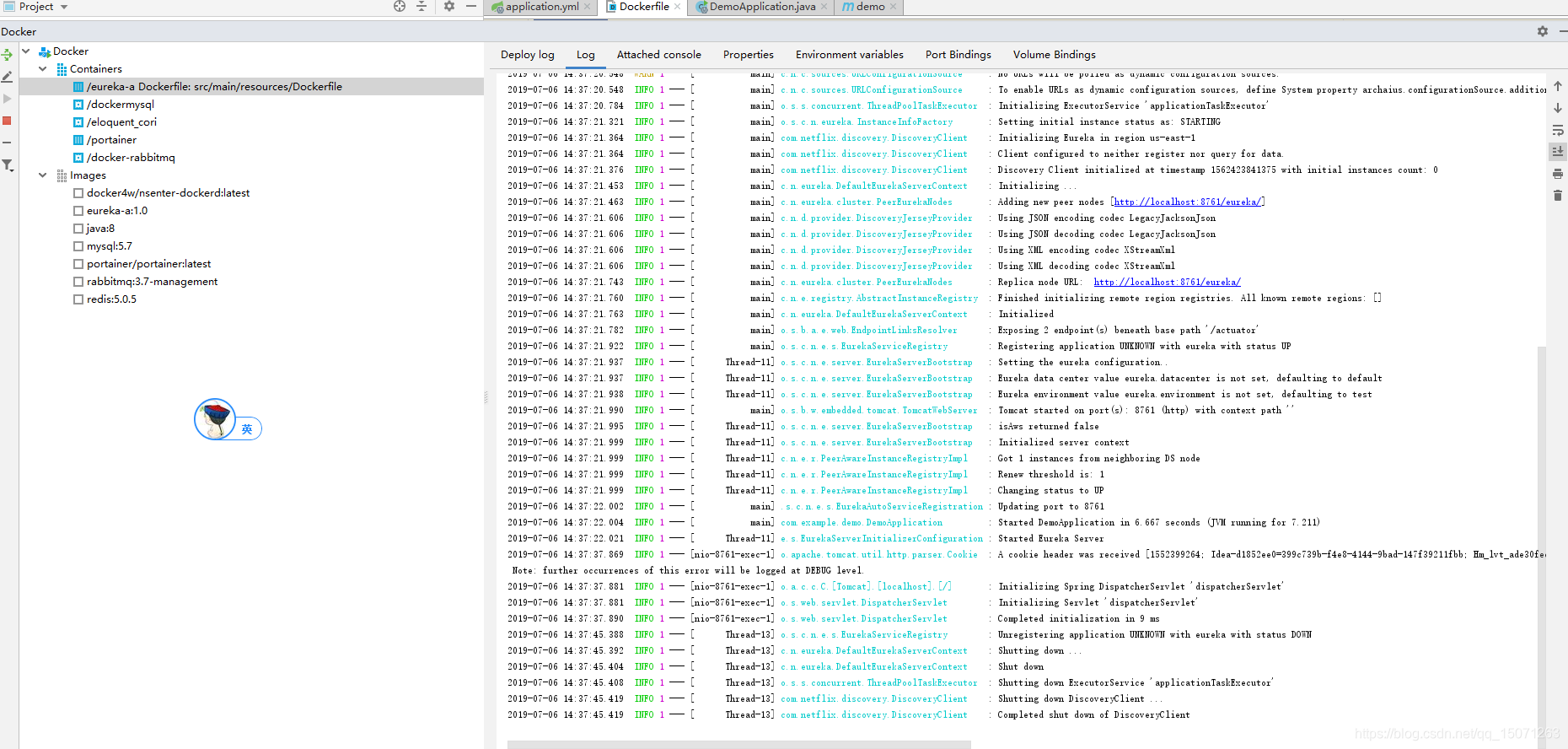
Task: Switch to application.yml editor tab
Action: tap(542, 7)
